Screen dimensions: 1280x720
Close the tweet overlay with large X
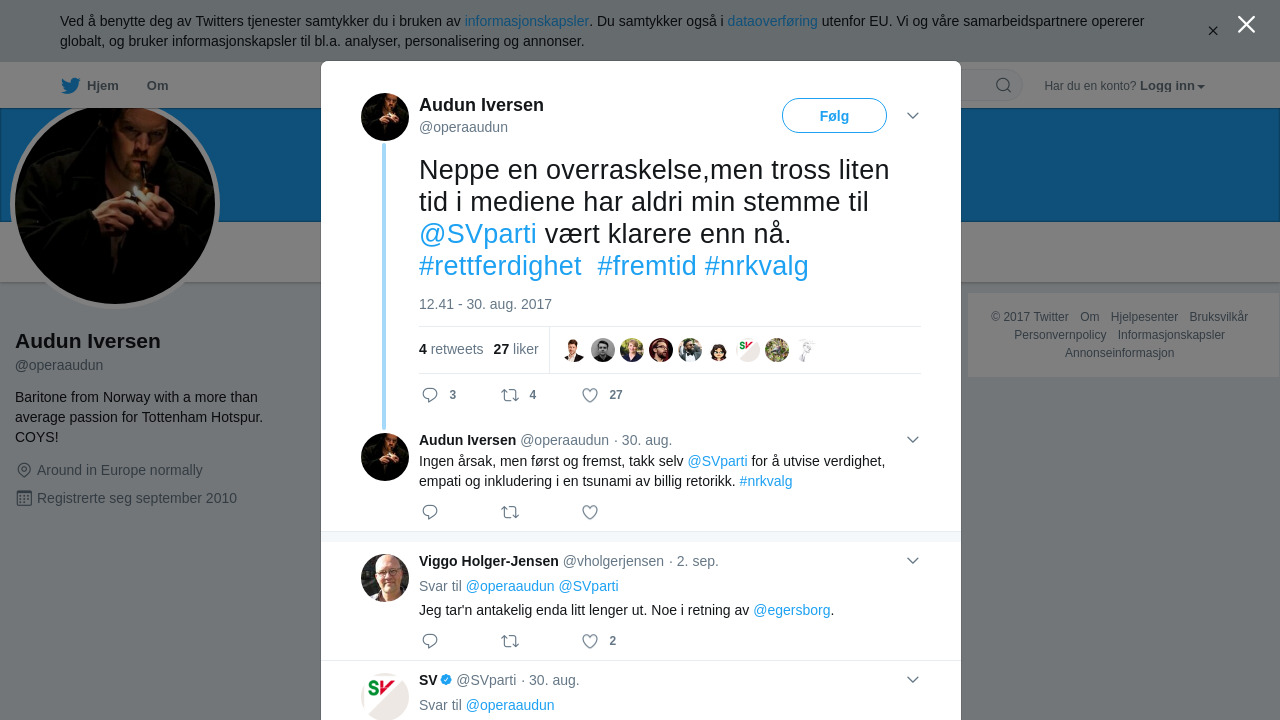tap(1246, 24)
